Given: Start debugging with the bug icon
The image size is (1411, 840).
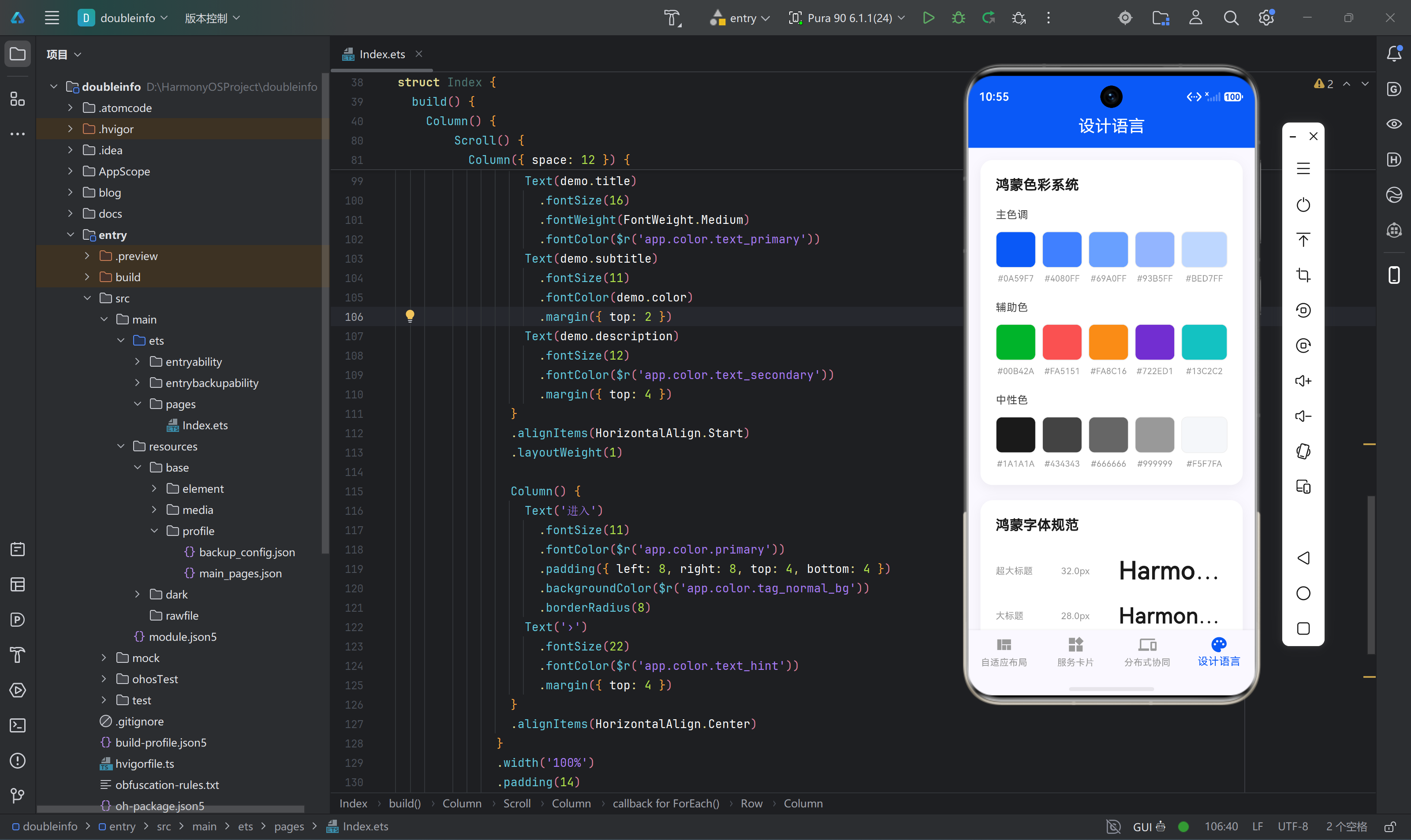Looking at the screenshot, I should 958,18.
